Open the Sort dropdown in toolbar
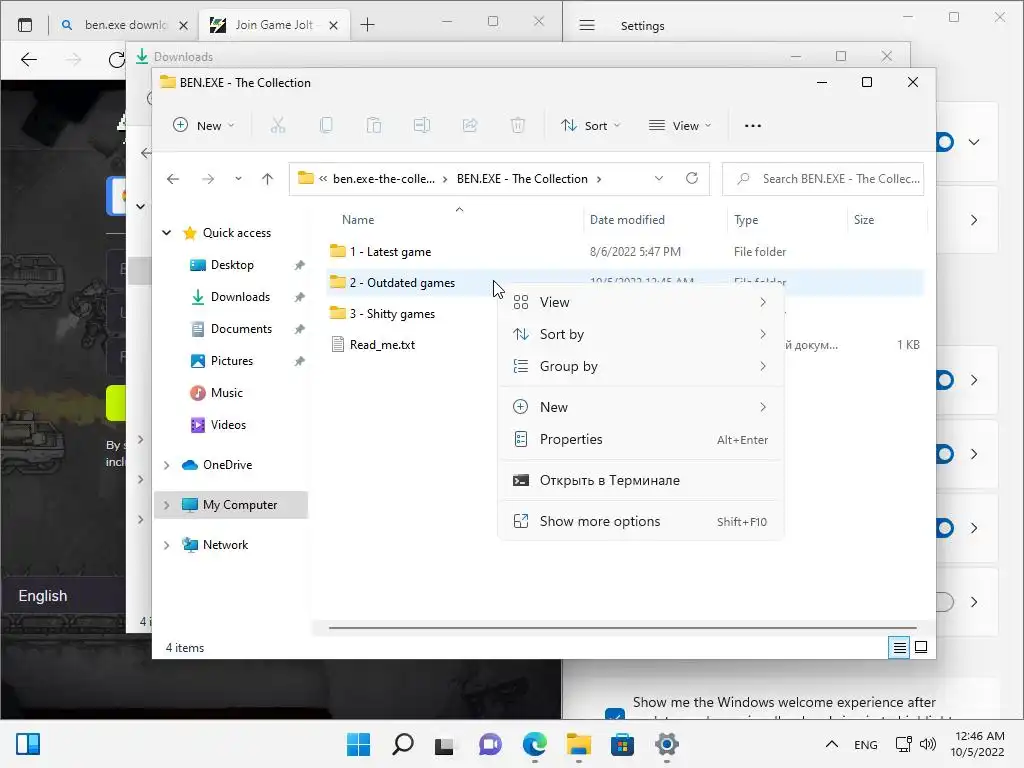This screenshot has height=768, width=1024. [x=590, y=125]
